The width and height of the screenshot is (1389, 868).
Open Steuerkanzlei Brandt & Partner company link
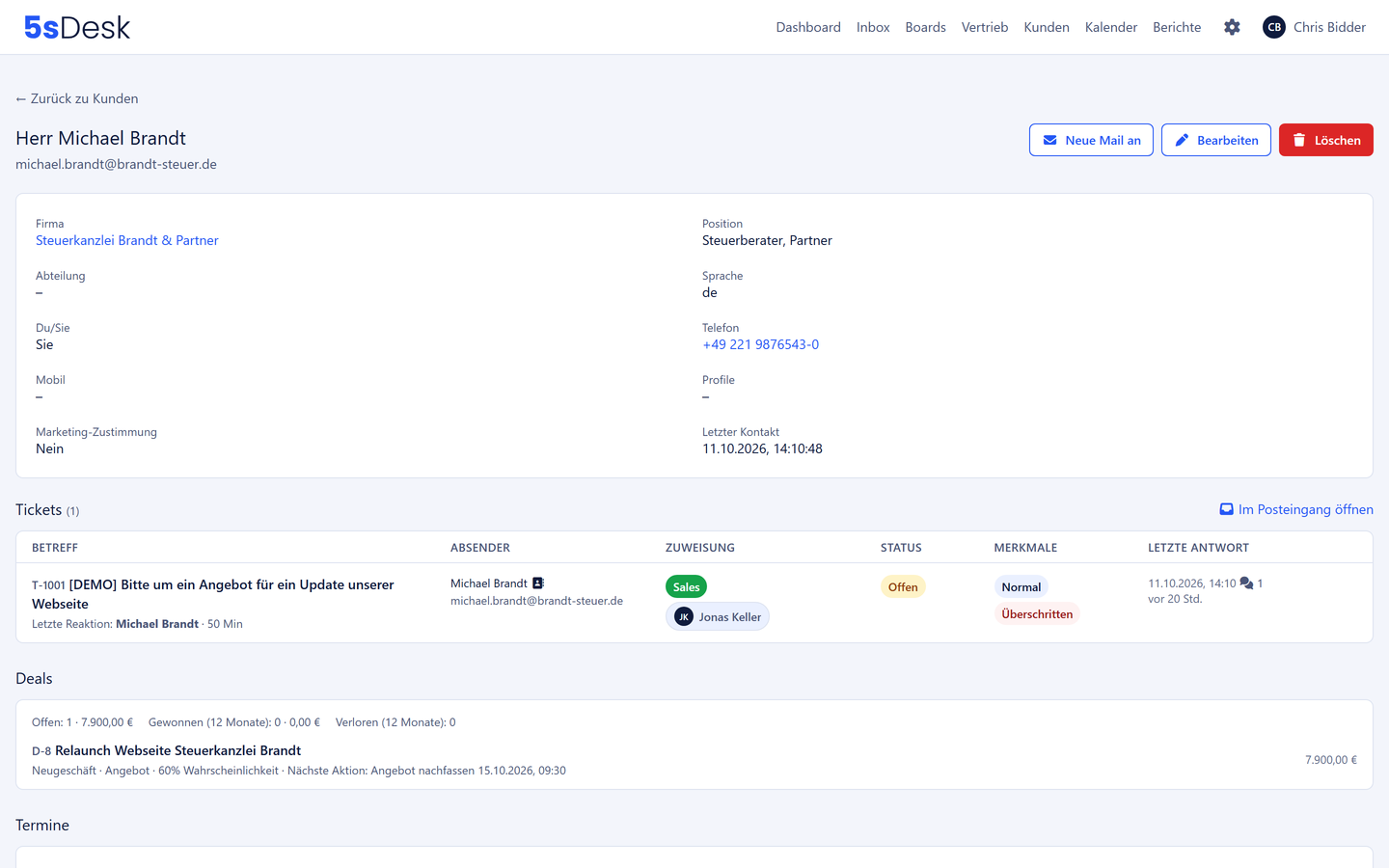(x=127, y=240)
